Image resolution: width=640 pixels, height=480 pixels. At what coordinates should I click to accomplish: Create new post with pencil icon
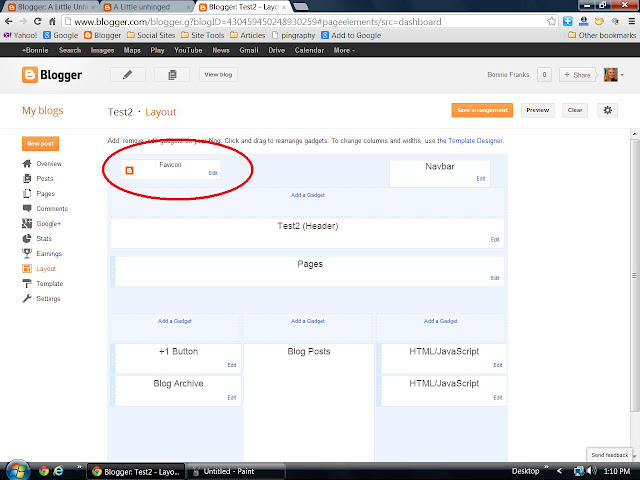pyautogui.click(x=127, y=75)
